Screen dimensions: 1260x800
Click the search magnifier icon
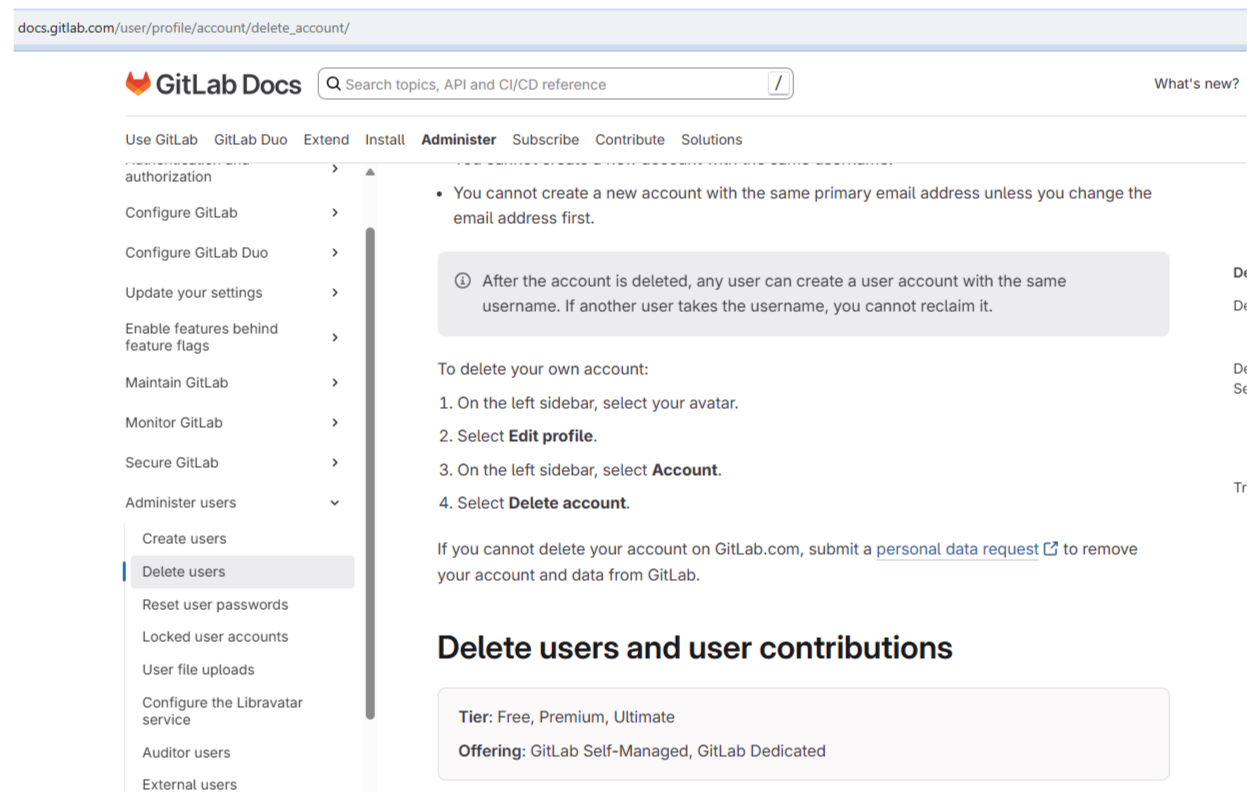point(334,84)
